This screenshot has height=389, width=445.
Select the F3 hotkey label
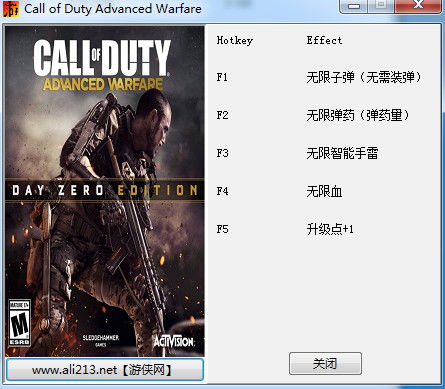tap(222, 153)
